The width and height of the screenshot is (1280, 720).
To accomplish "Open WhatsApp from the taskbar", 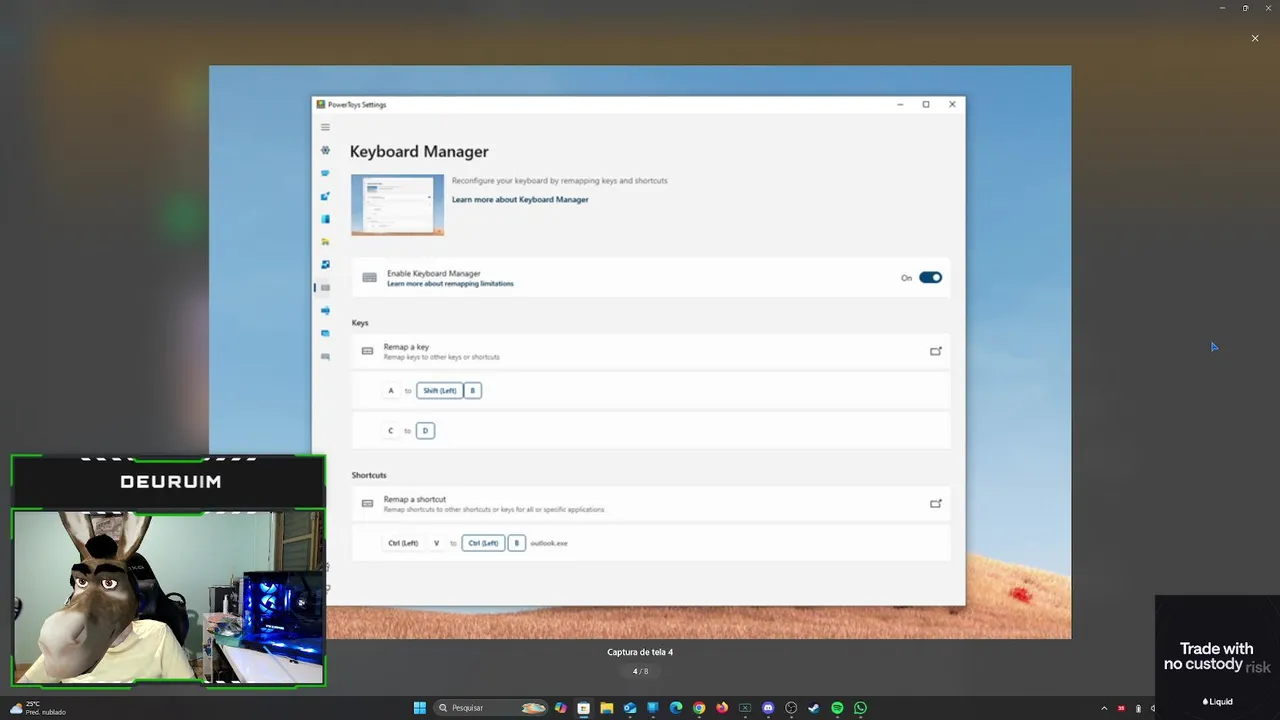I will pyautogui.click(x=860, y=708).
